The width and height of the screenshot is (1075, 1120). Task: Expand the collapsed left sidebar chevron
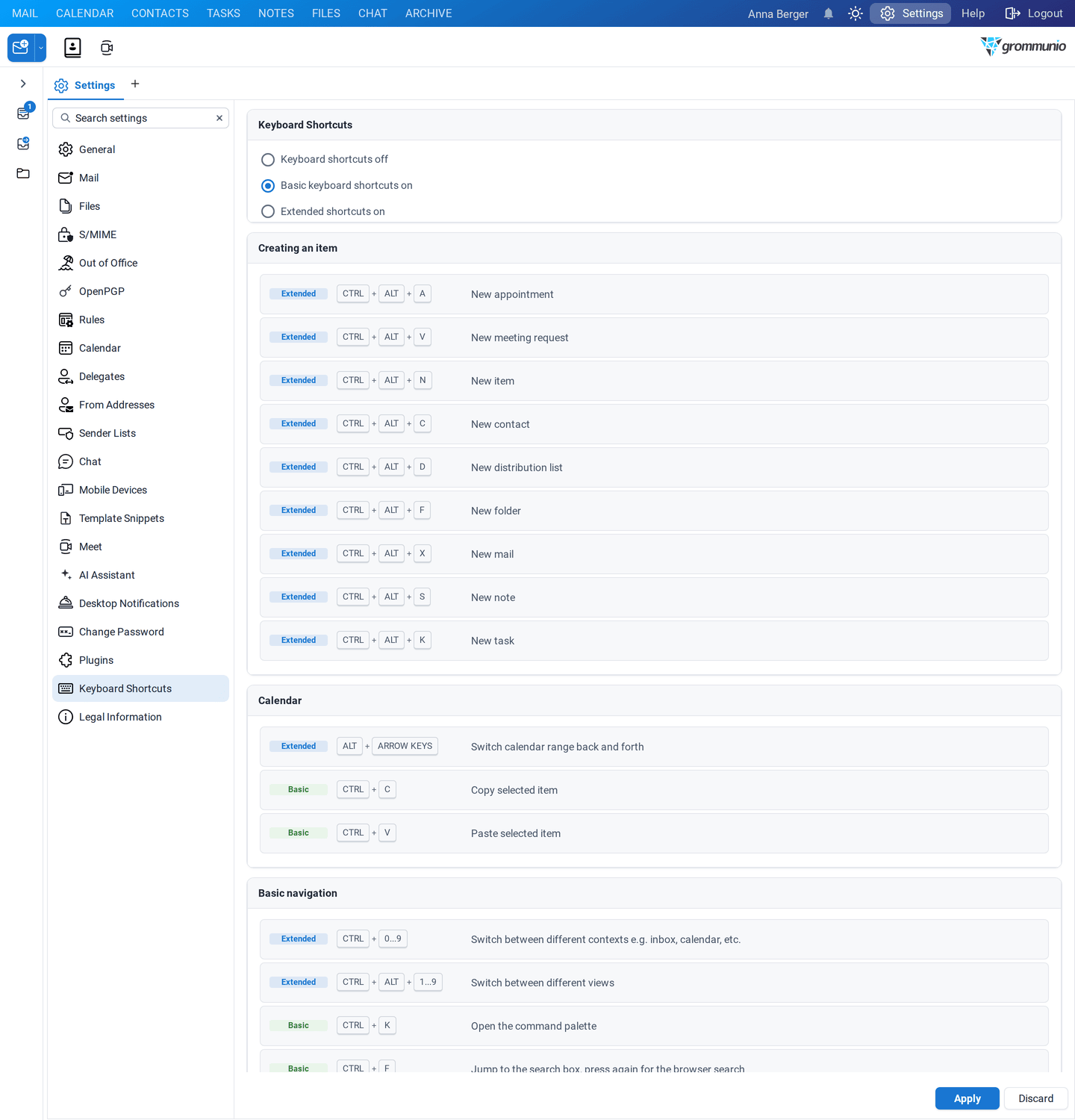pos(23,84)
